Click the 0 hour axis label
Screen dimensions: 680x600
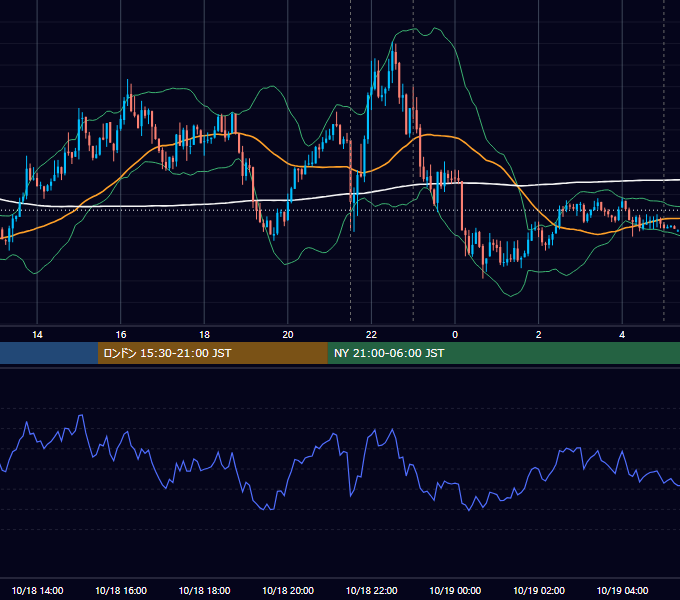[x=455, y=335]
